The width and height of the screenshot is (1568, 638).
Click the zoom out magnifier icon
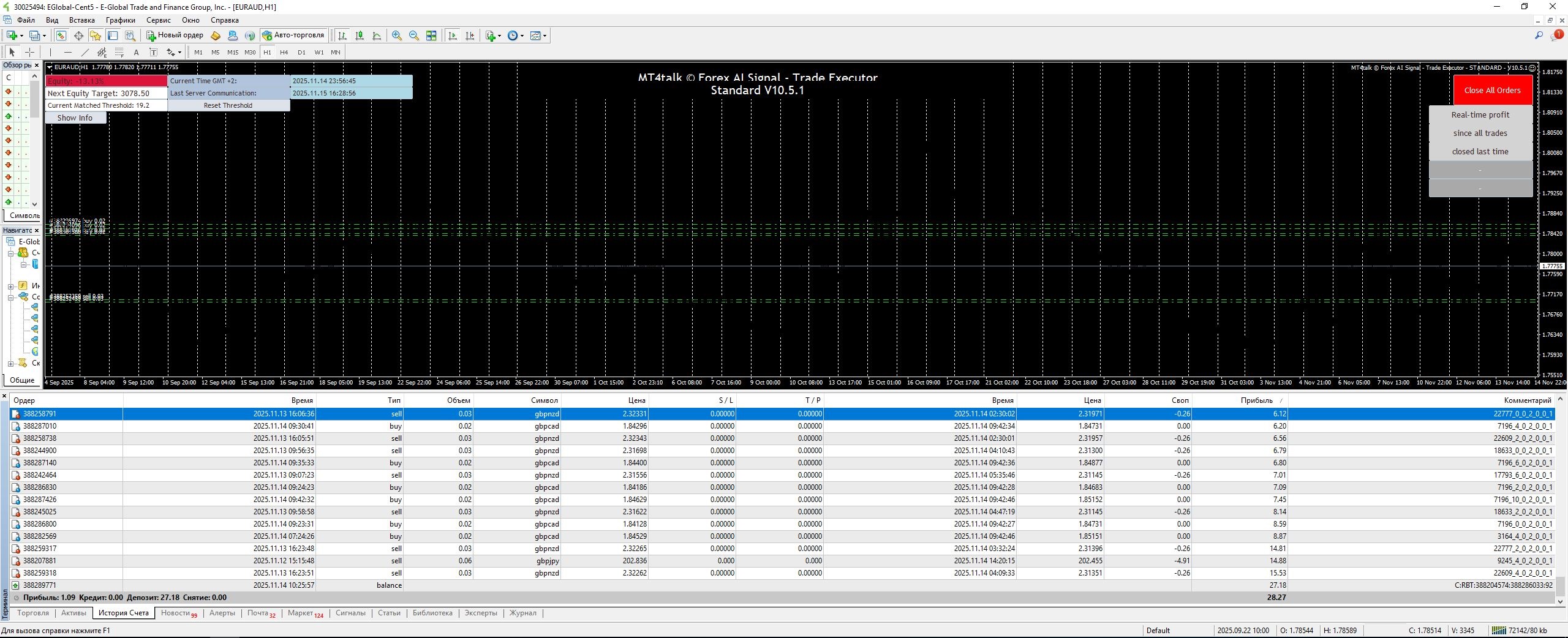[x=414, y=36]
